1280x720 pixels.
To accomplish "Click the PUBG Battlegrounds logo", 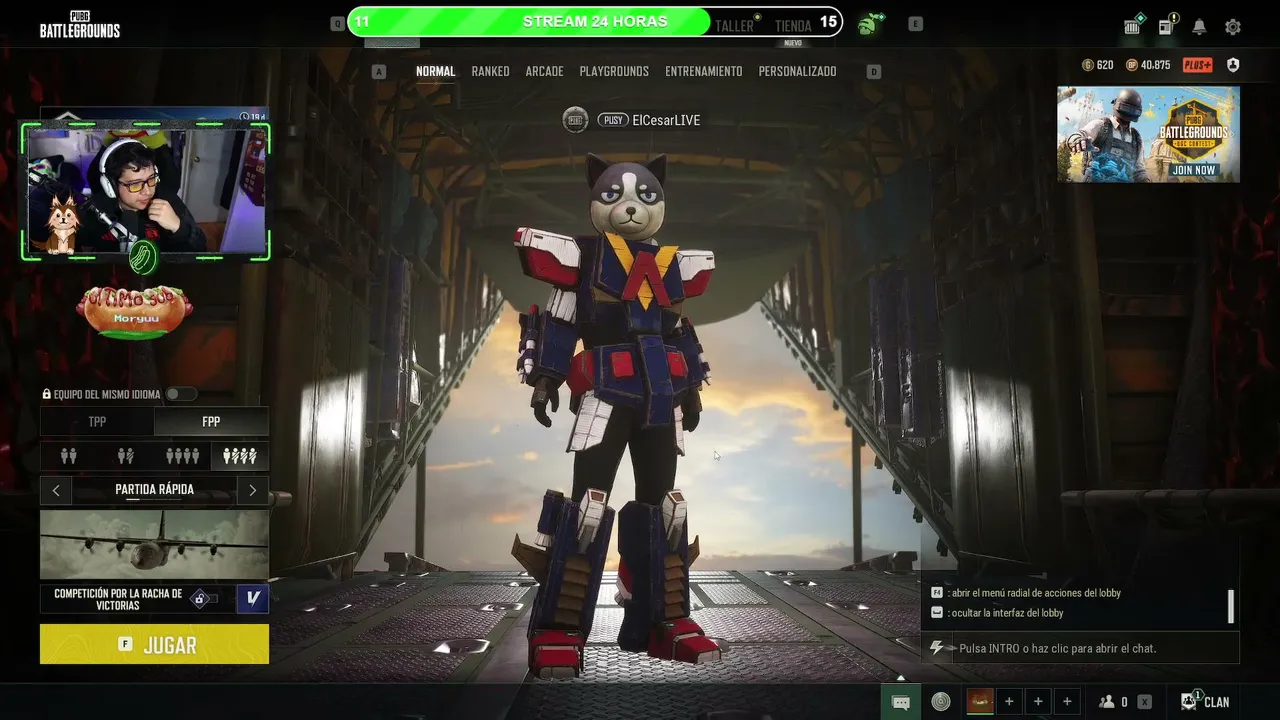I will click(80, 24).
